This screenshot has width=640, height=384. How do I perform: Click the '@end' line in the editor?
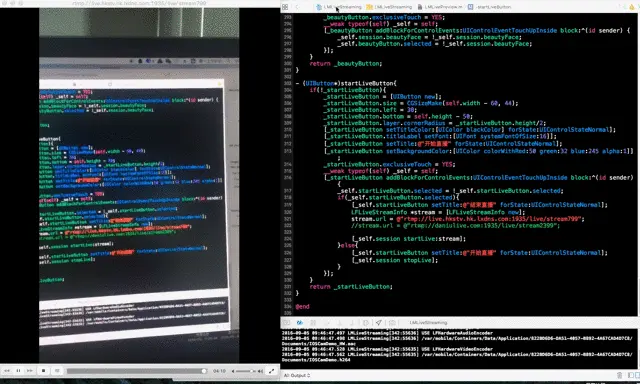[302, 306]
